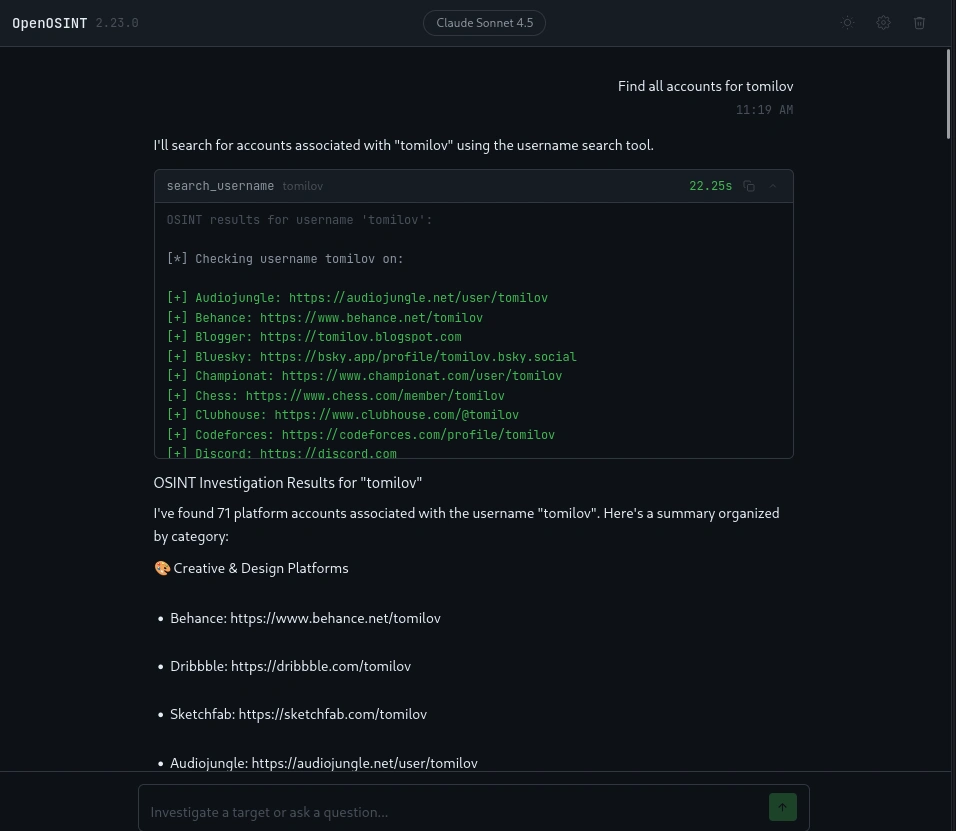
Task: Open the Chess.com member link
Action: tap(375, 396)
